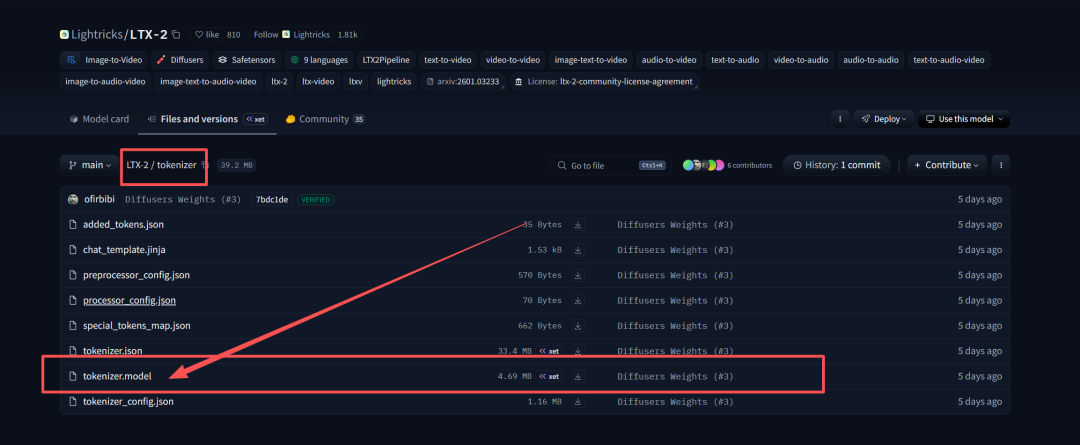This screenshot has height=445, width=1080.
Task: Click the image-text-to-audio-video tag
Action: point(208,81)
